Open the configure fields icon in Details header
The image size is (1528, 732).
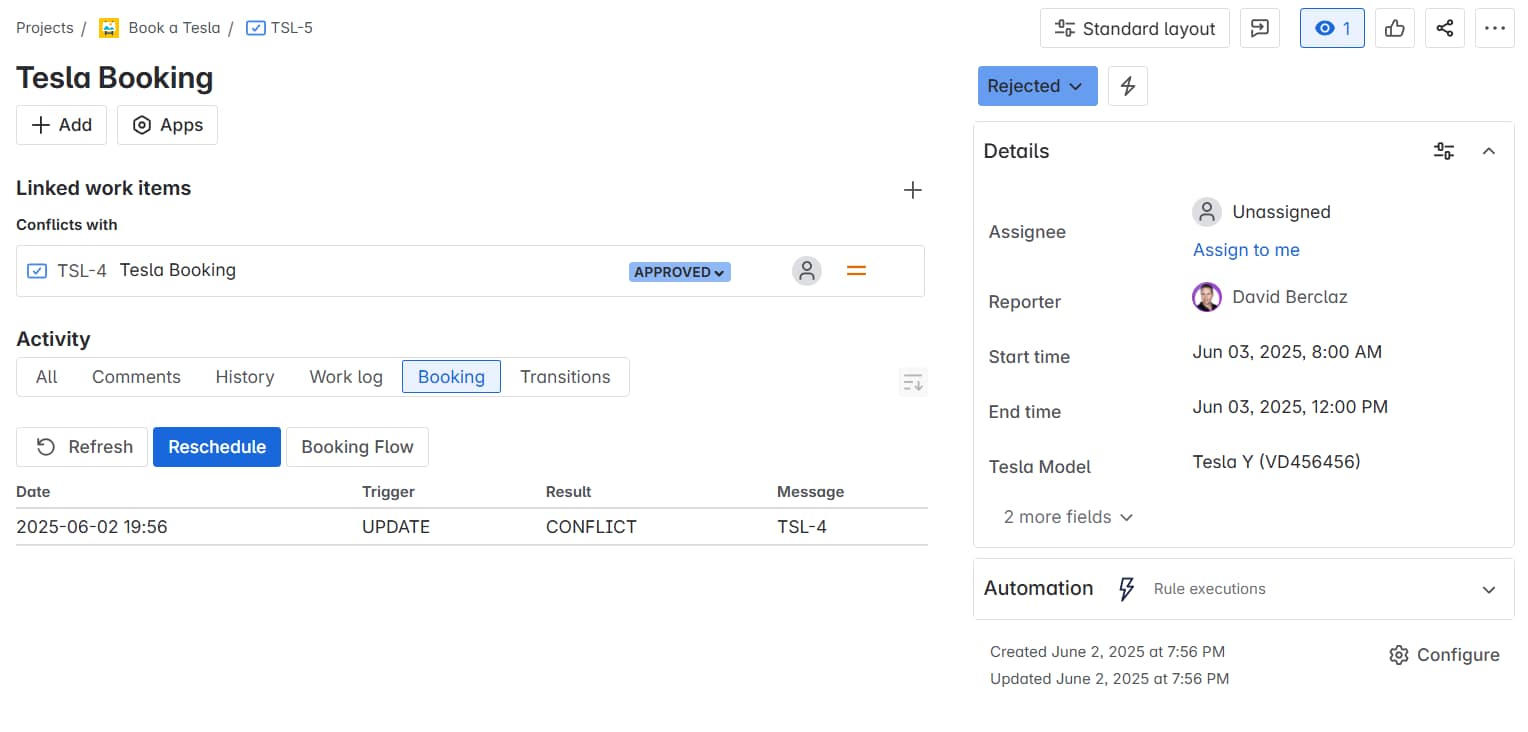1443,151
